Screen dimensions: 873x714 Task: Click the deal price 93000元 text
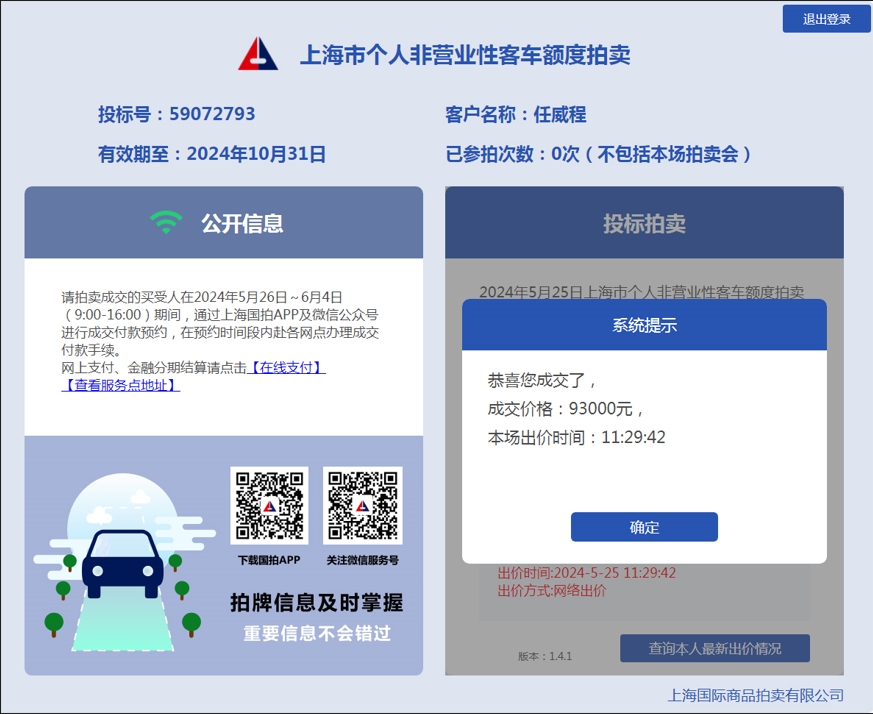coord(601,409)
